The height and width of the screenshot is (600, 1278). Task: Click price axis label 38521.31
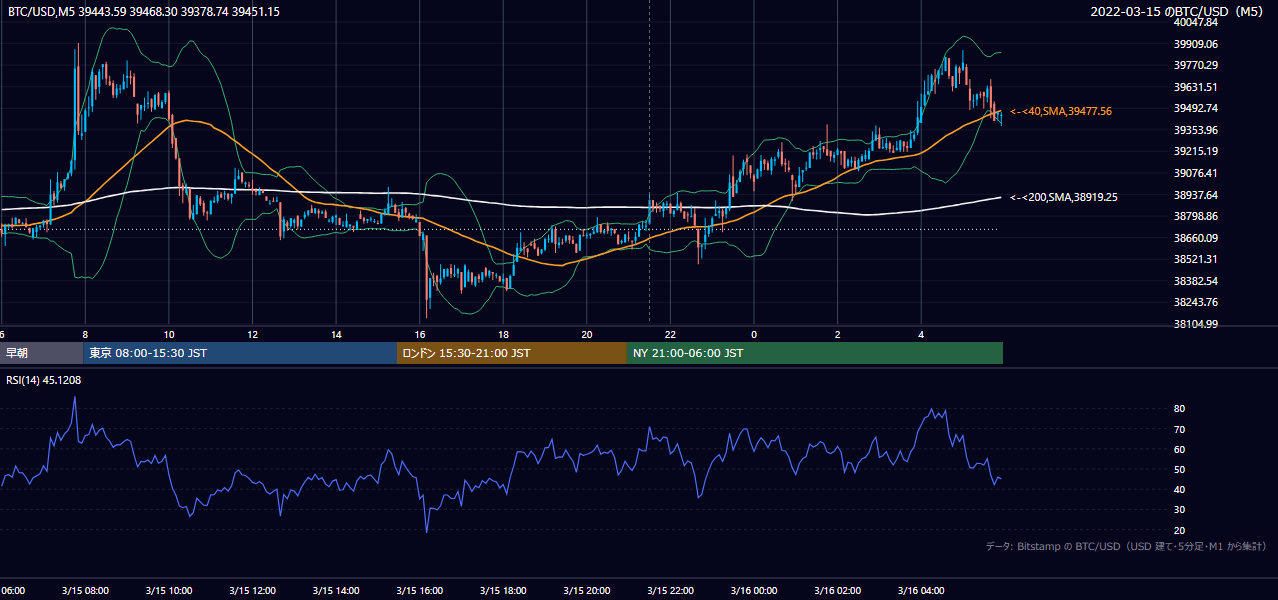pyautogui.click(x=1196, y=259)
